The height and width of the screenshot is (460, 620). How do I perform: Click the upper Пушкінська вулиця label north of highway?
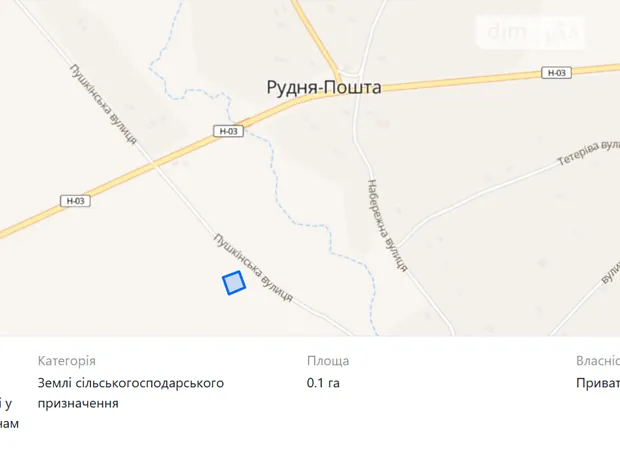click(x=103, y=104)
